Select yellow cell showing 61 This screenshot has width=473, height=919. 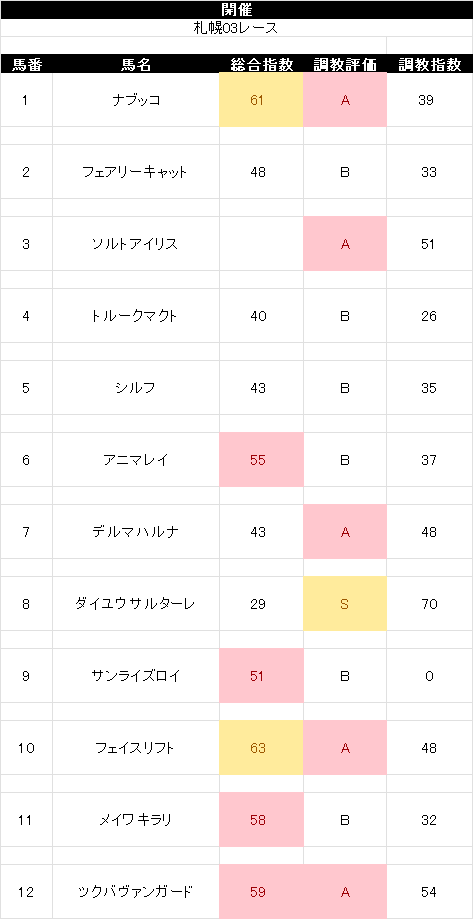[x=261, y=100]
